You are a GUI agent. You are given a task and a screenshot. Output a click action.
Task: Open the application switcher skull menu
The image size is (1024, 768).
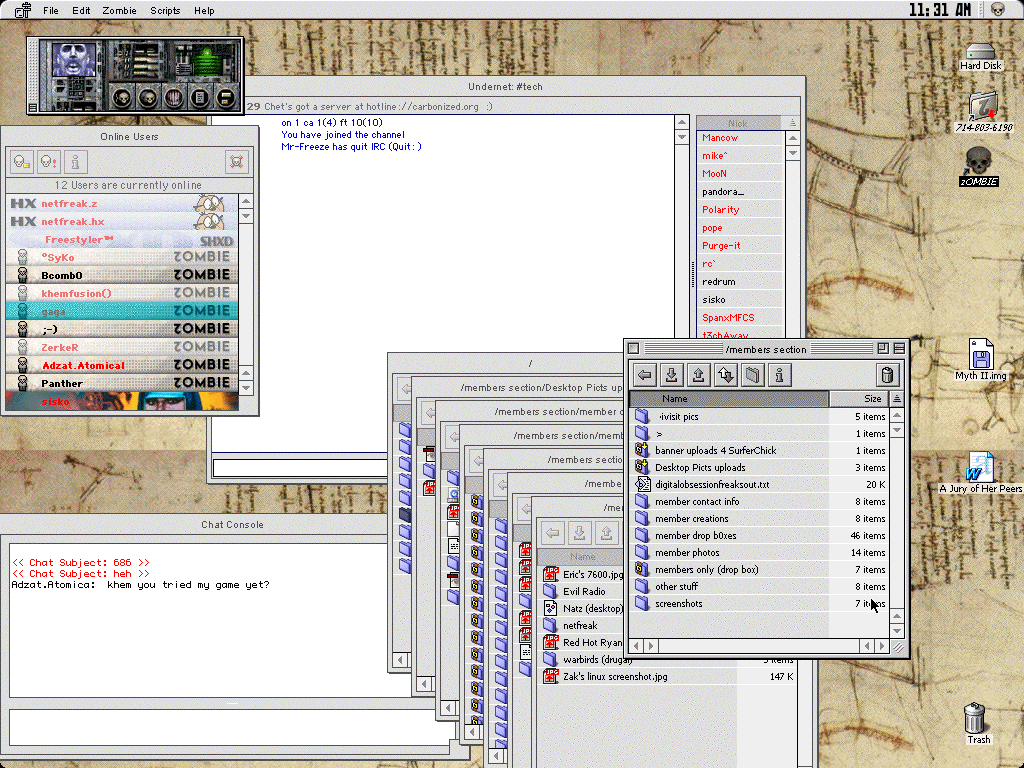click(997, 10)
